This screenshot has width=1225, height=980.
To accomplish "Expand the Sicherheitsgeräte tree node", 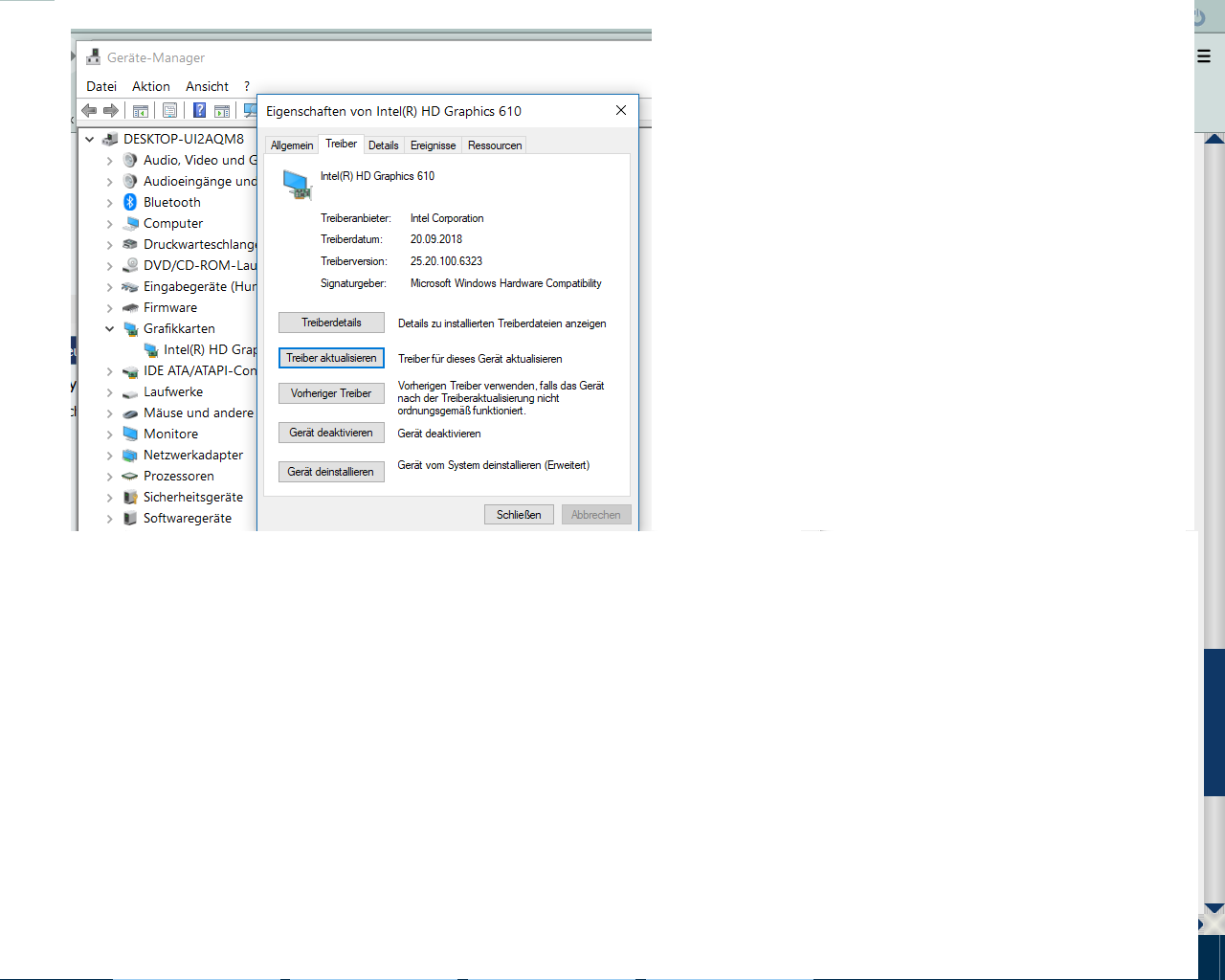I will [110, 497].
